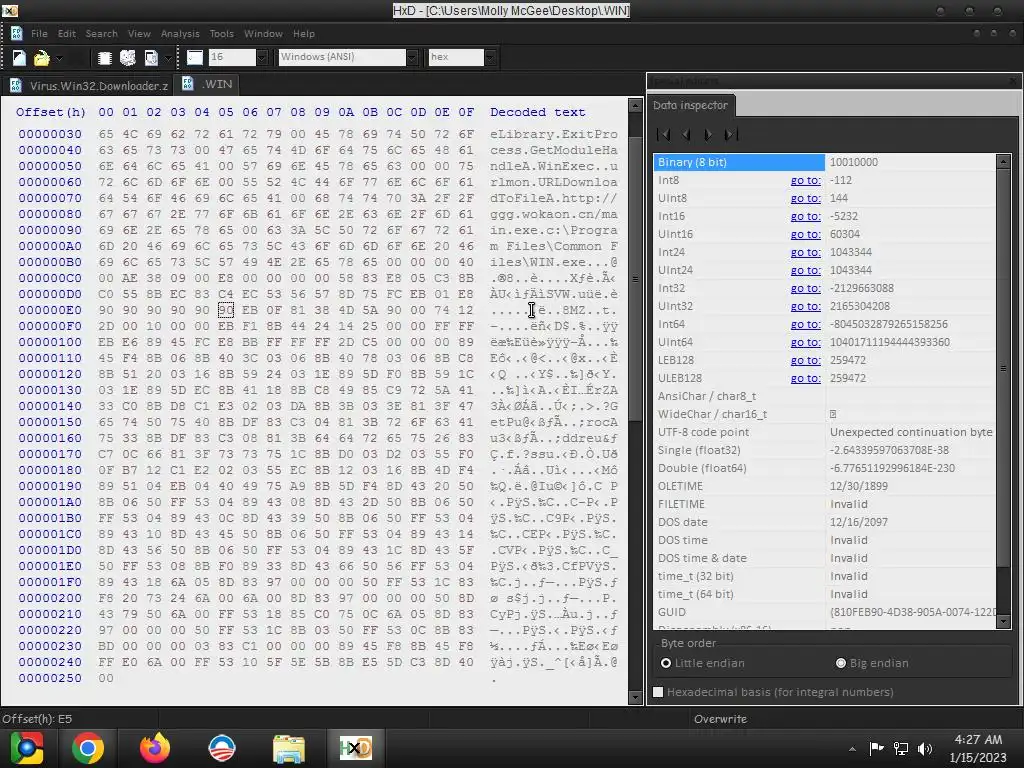
Task: Click 'go to:' link for Int32
Action: (805, 288)
